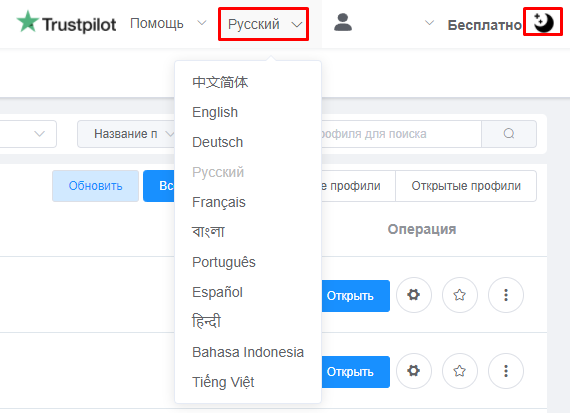This screenshot has width=570, height=413.
Task: Toggle dark mode moon icon
Action: click(x=543, y=23)
